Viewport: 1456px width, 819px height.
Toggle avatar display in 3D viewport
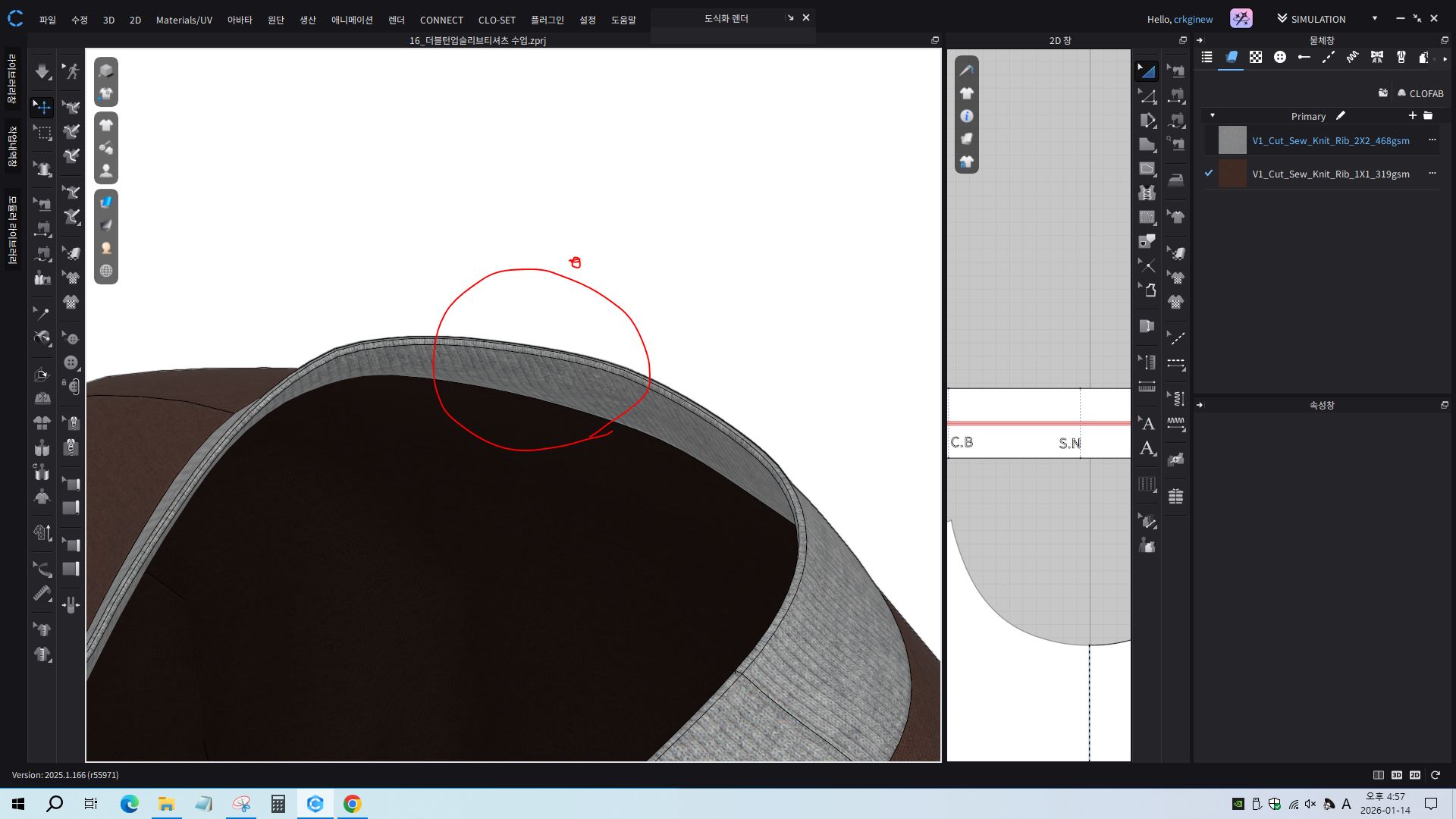tap(106, 171)
